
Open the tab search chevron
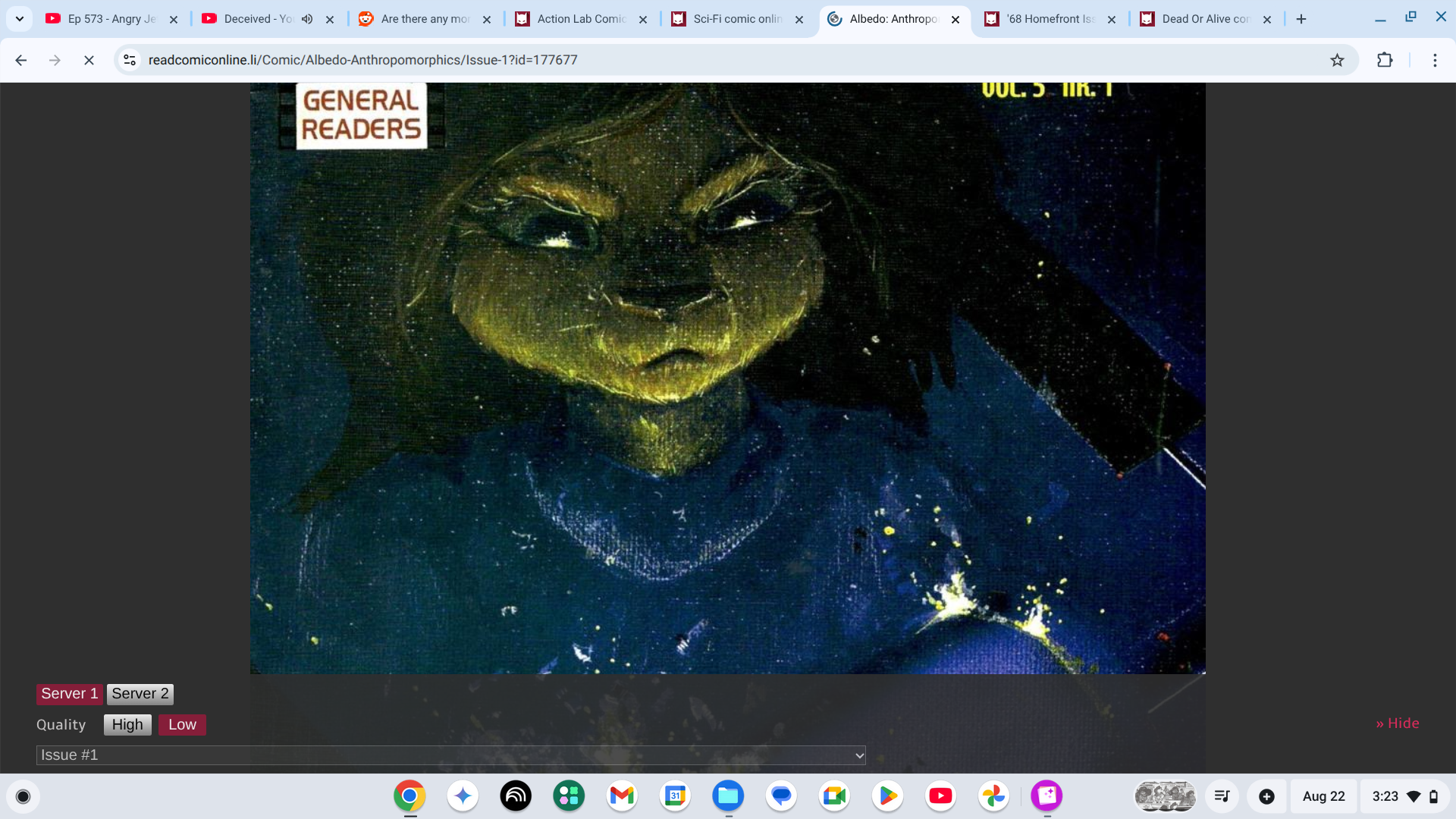[x=20, y=19]
